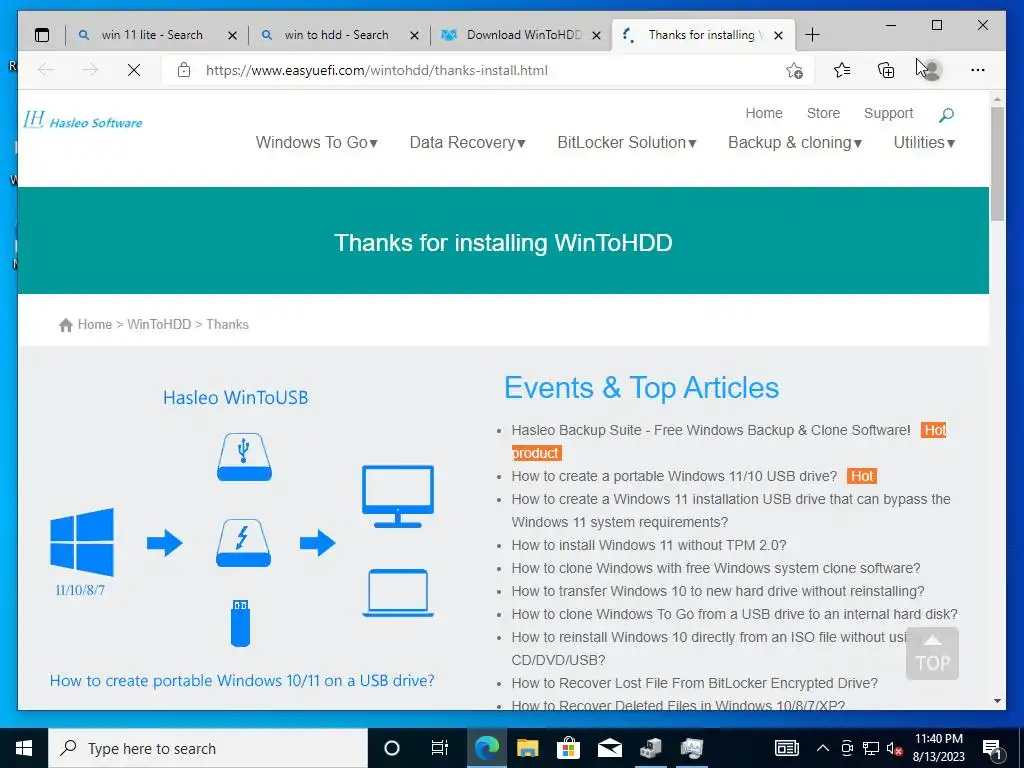Open the Collections panel

click(886, 70)
